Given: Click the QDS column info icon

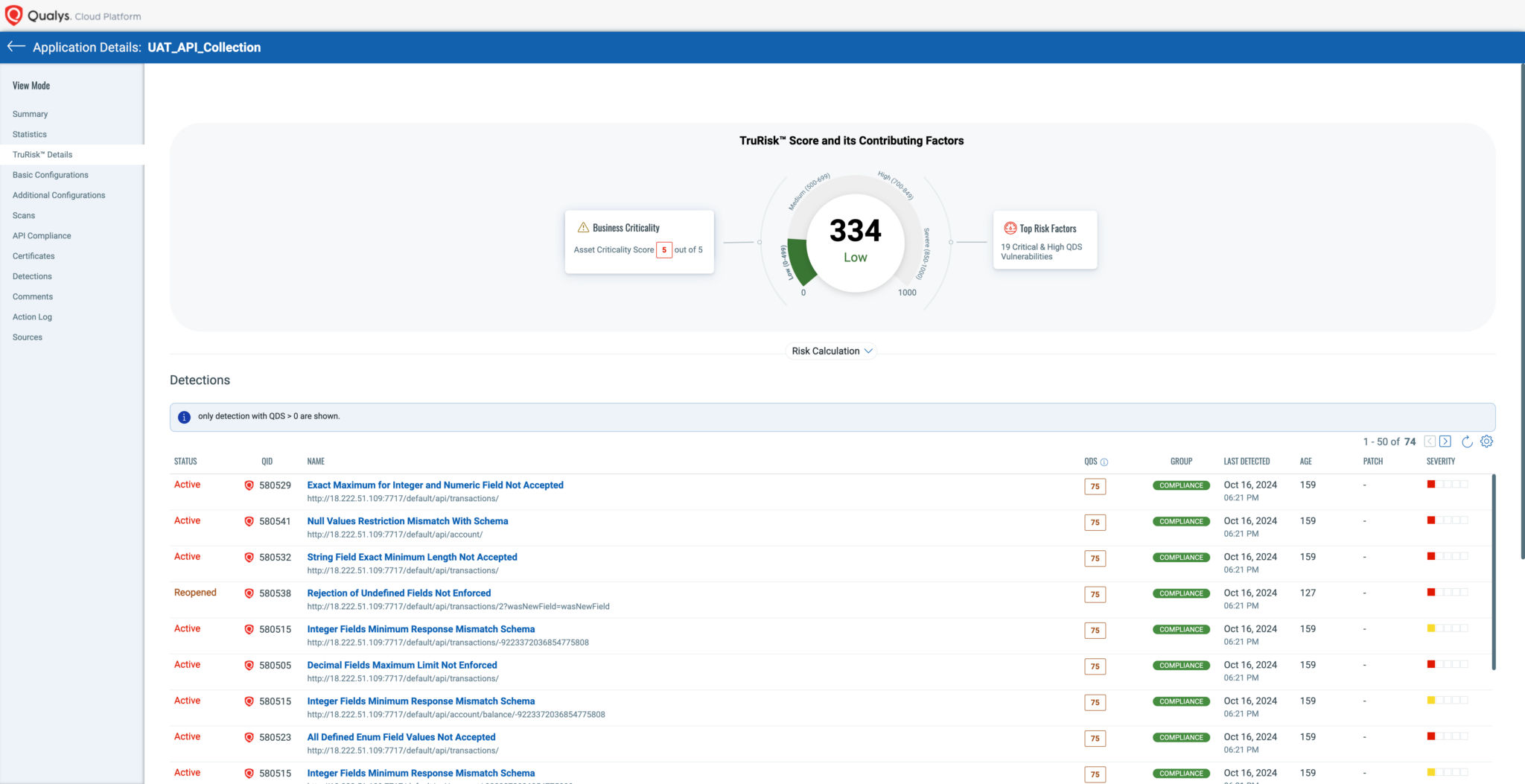Looking at the screenshot, I should (1104, 461).
